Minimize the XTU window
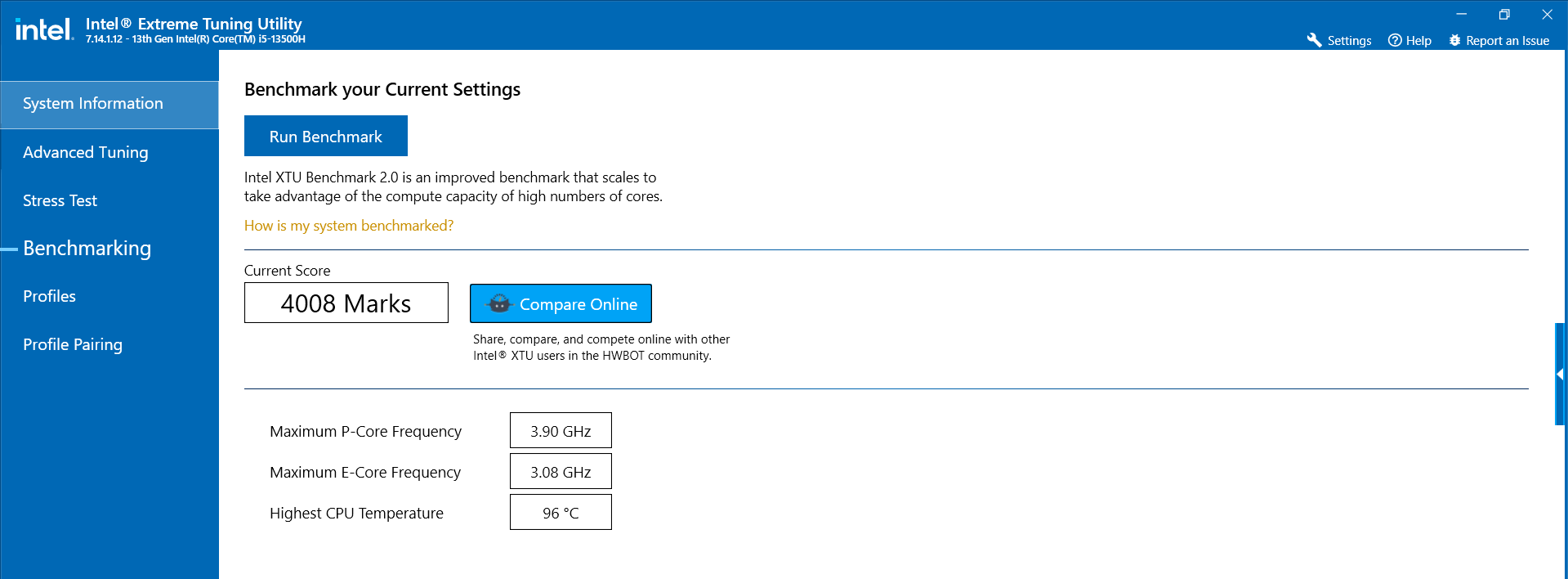Screen dimensions: 1568x579 click(1462, 14)
